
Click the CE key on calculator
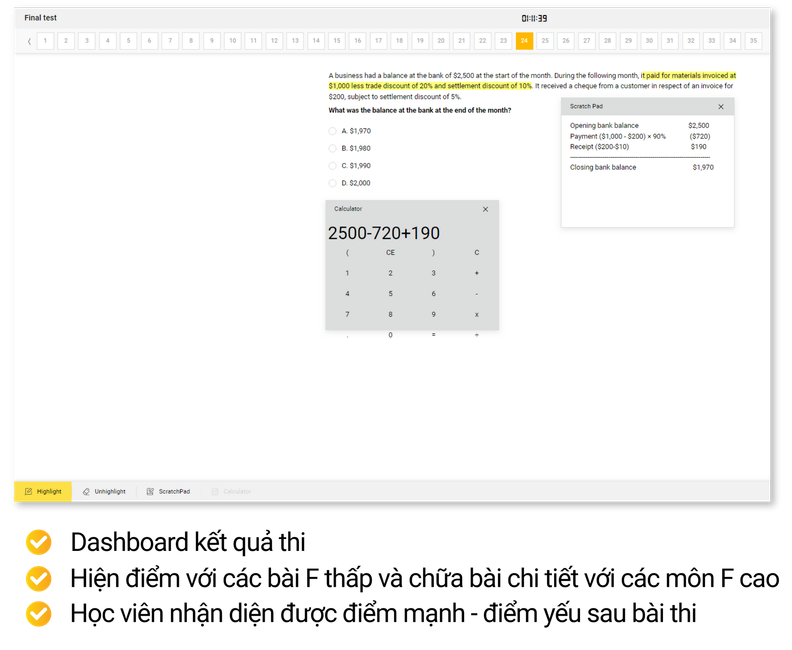coord(390,253)
